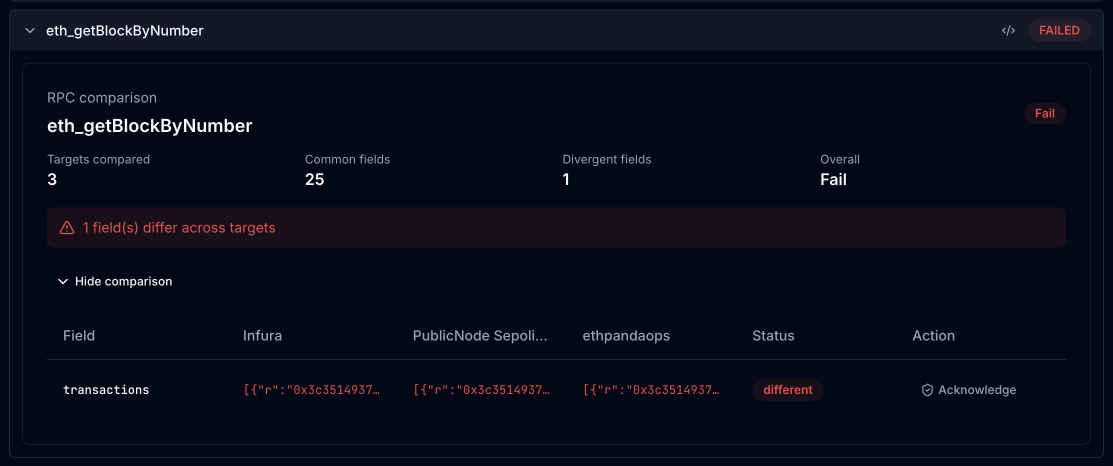Click the Divergent fields value 1
This screenshot has width=1113, height=466.
click(566, 179)
